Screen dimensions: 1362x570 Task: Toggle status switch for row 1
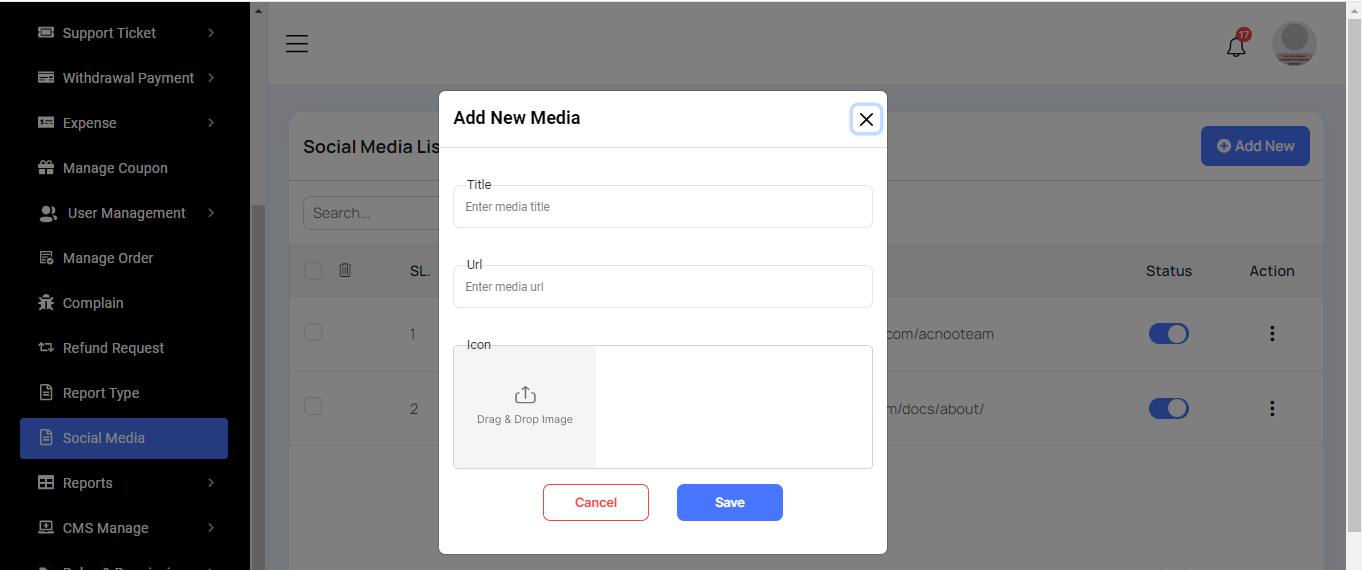(1168, 334)
